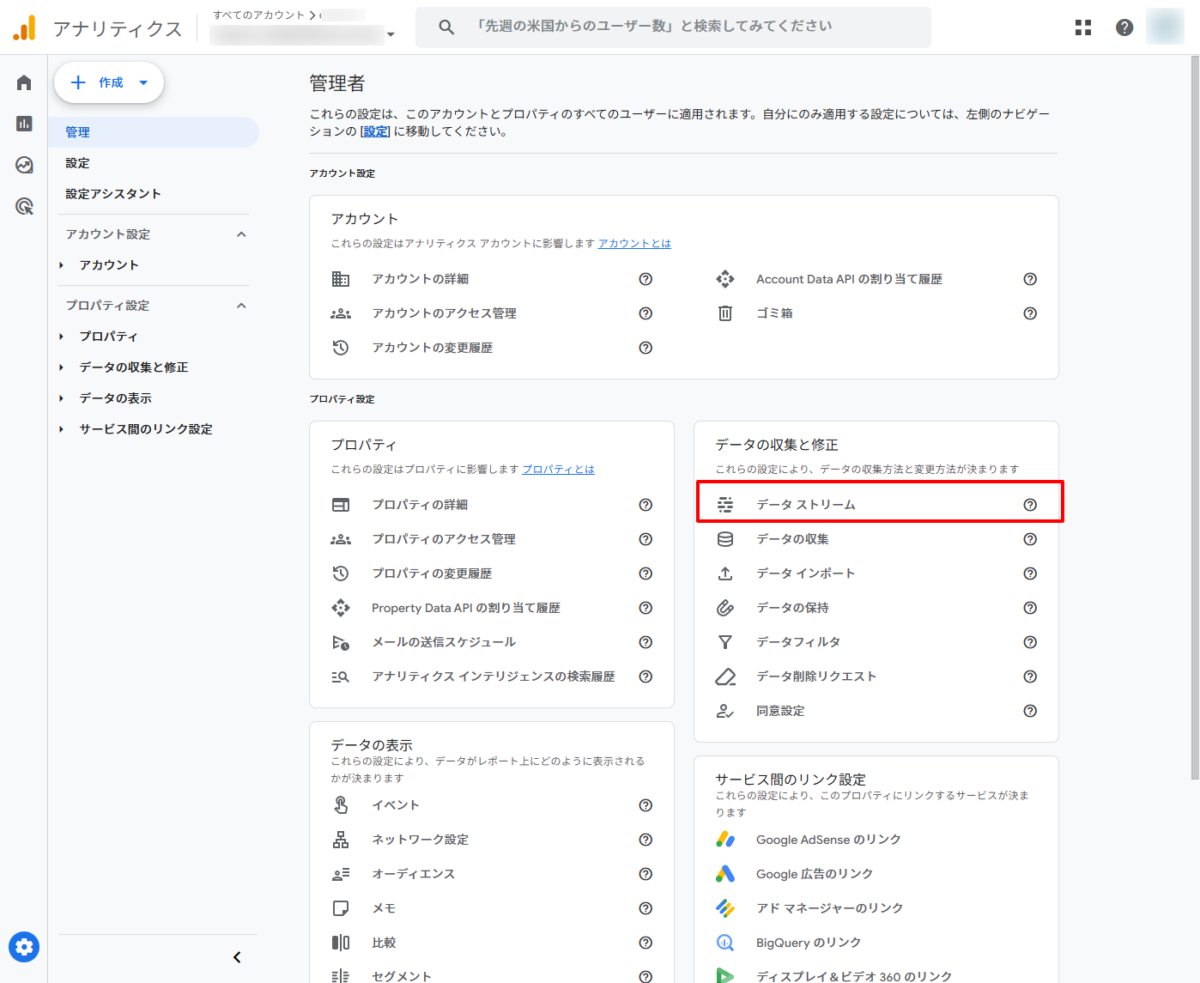Viewport: 1200px width, 983px height.
Task: Open the Google apps grid icon
Action: point(1083,28)
